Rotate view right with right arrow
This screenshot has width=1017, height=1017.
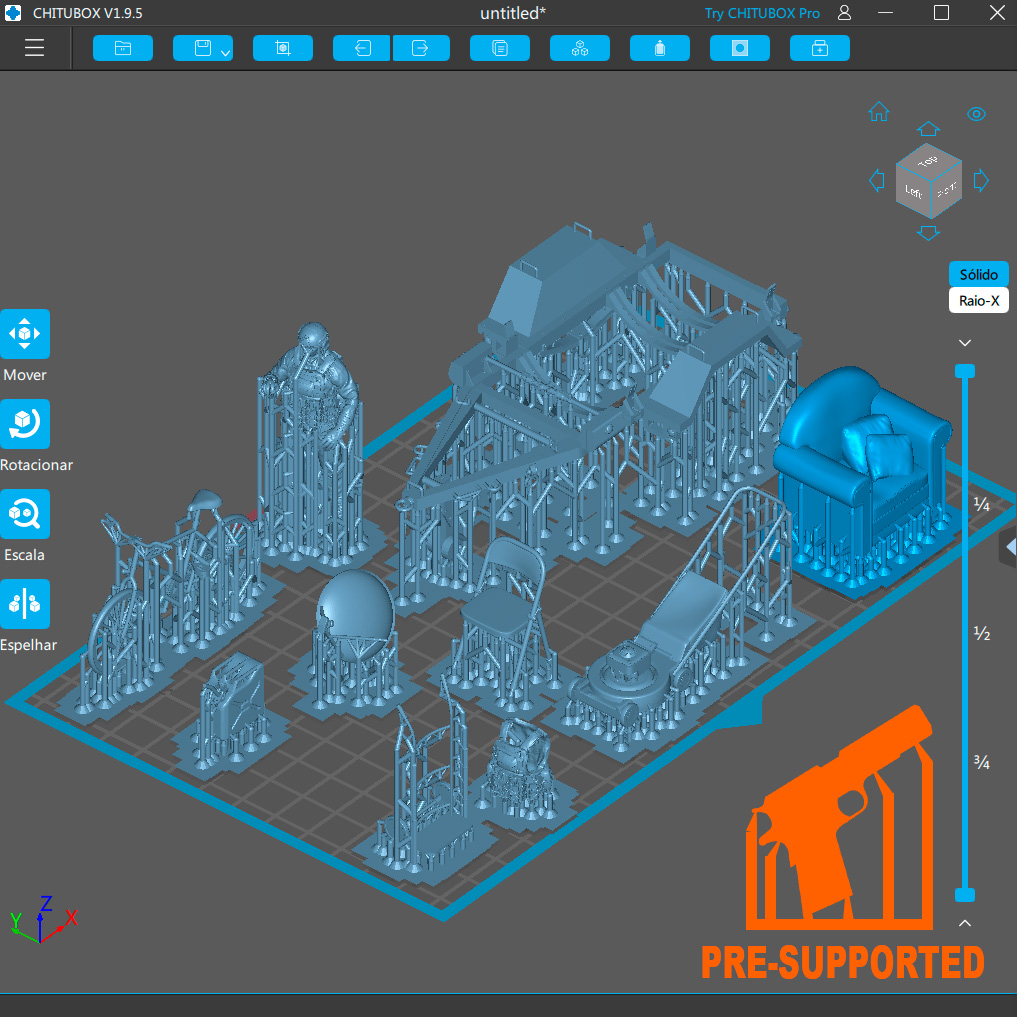(x=981, y=180)
